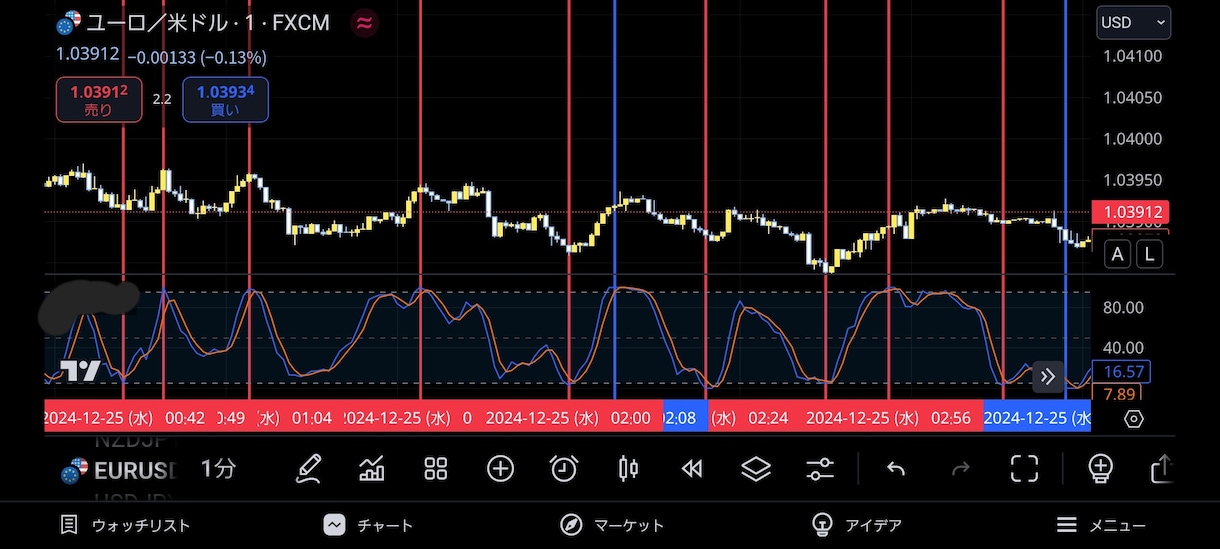
Task: Share the chart via the share icon
Action: (1162, 468)
